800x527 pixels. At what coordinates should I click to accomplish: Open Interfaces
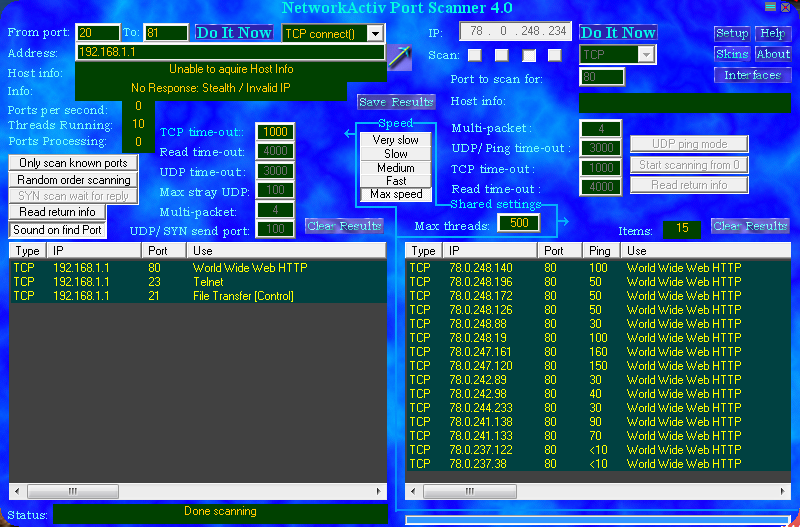pyautogui.click(x=753, y=75)
